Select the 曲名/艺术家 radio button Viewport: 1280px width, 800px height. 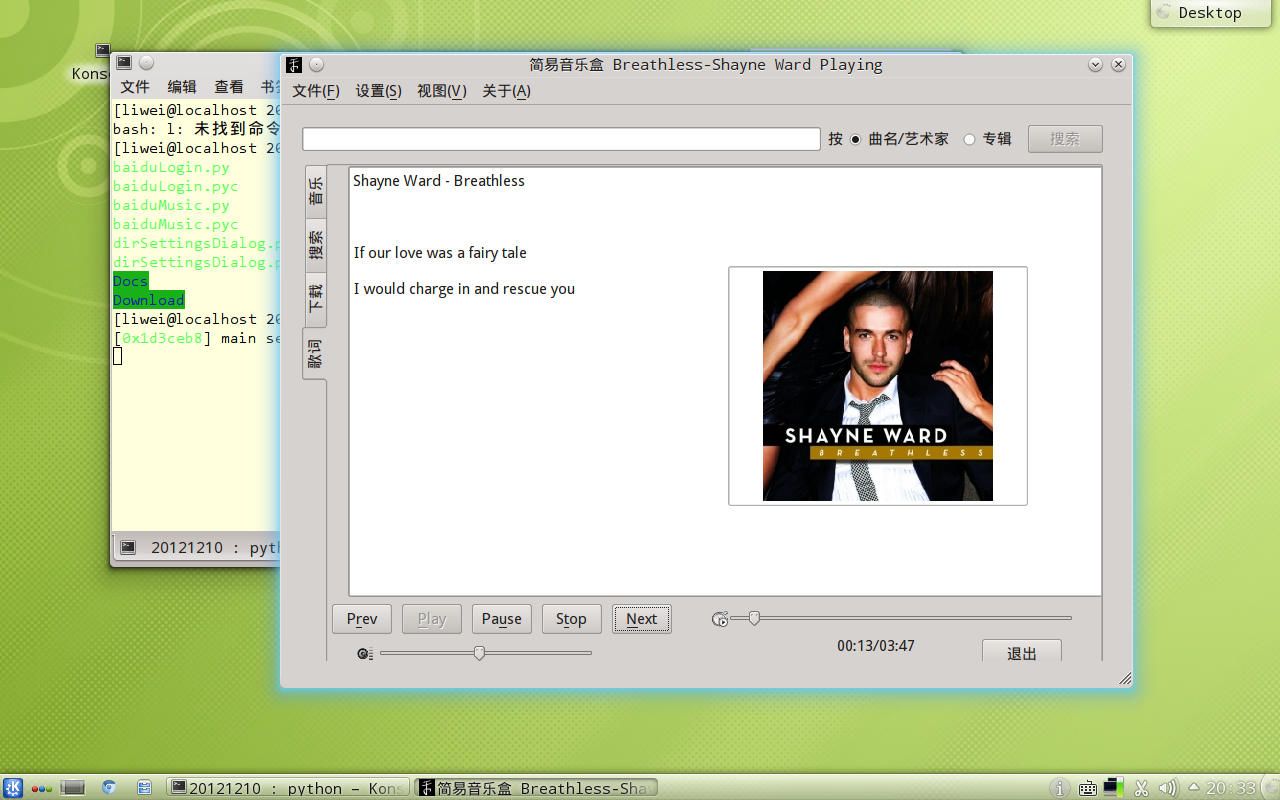(x=856, y=139)
